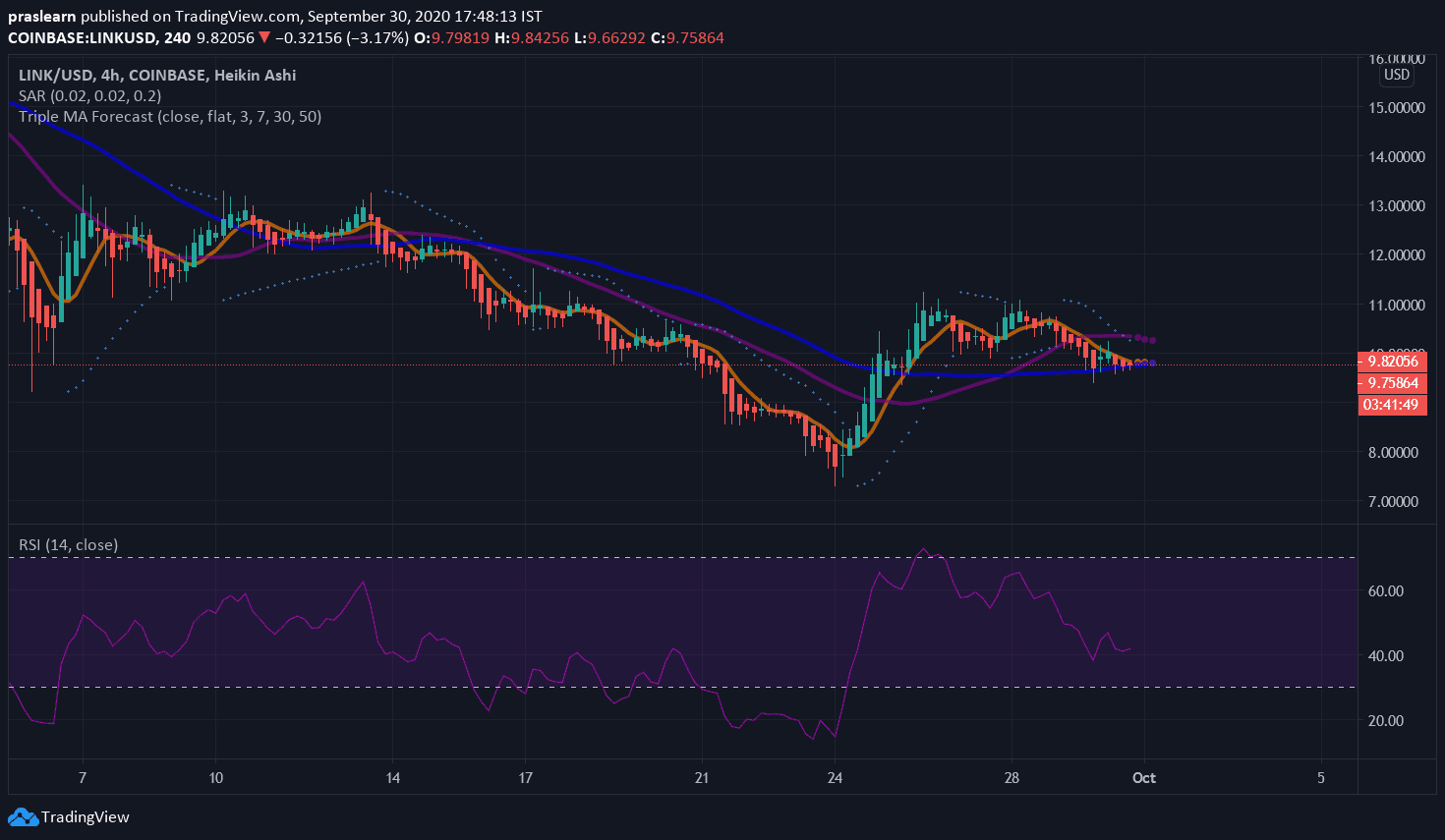
Task: Click the LINK/USD, 4h chart title
Action: pyautogui.click(x=157, y=75)
